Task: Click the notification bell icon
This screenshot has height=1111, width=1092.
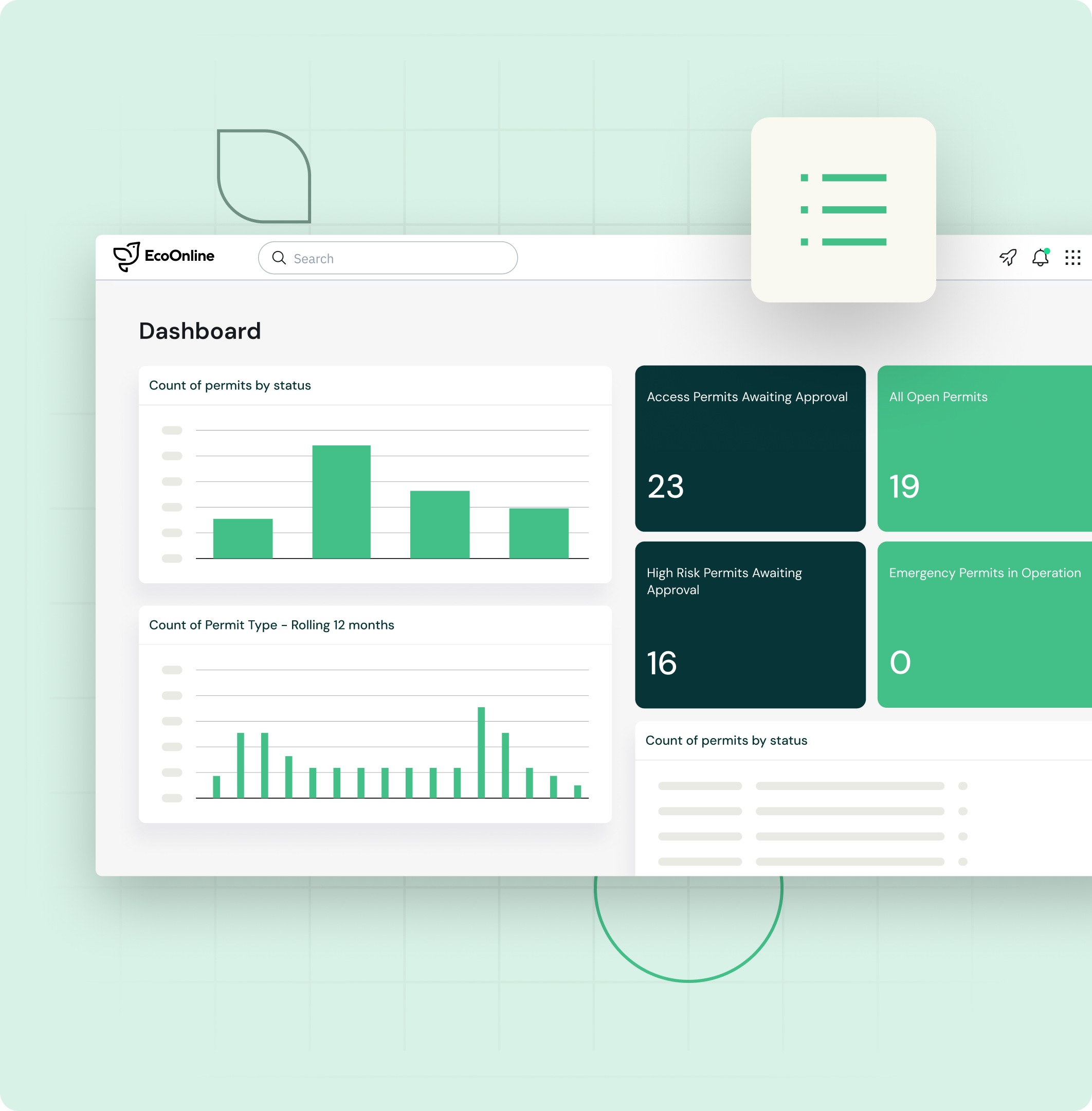Action: (1041, 258)
